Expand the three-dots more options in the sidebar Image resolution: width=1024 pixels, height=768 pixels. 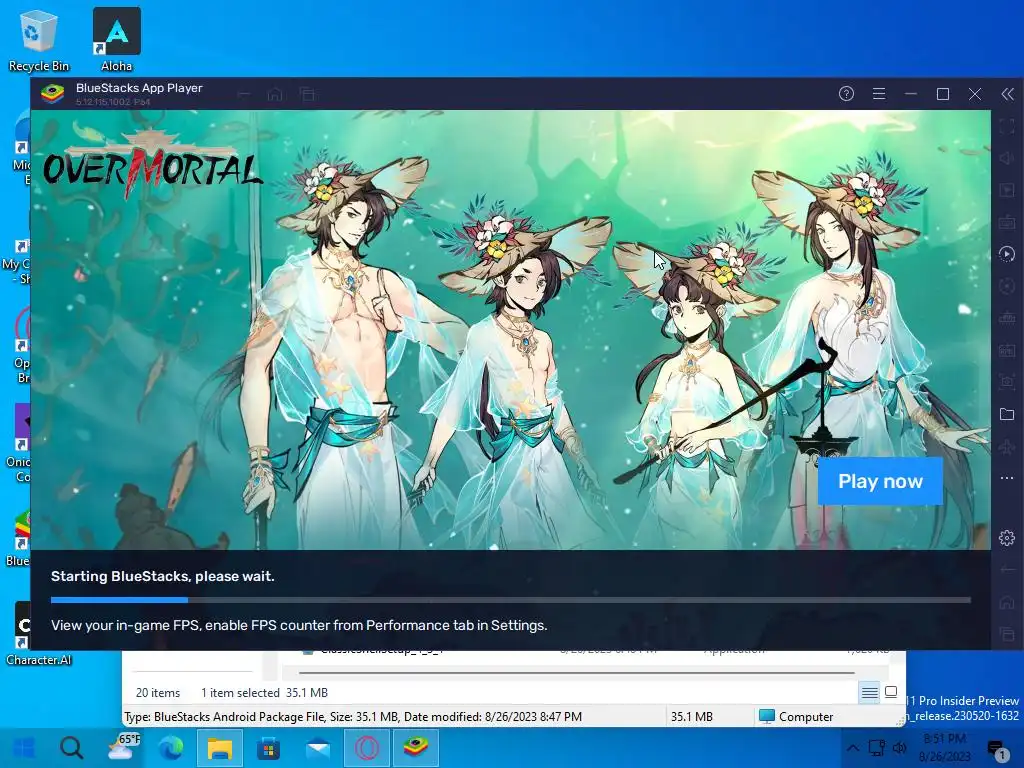[1007, 478]
